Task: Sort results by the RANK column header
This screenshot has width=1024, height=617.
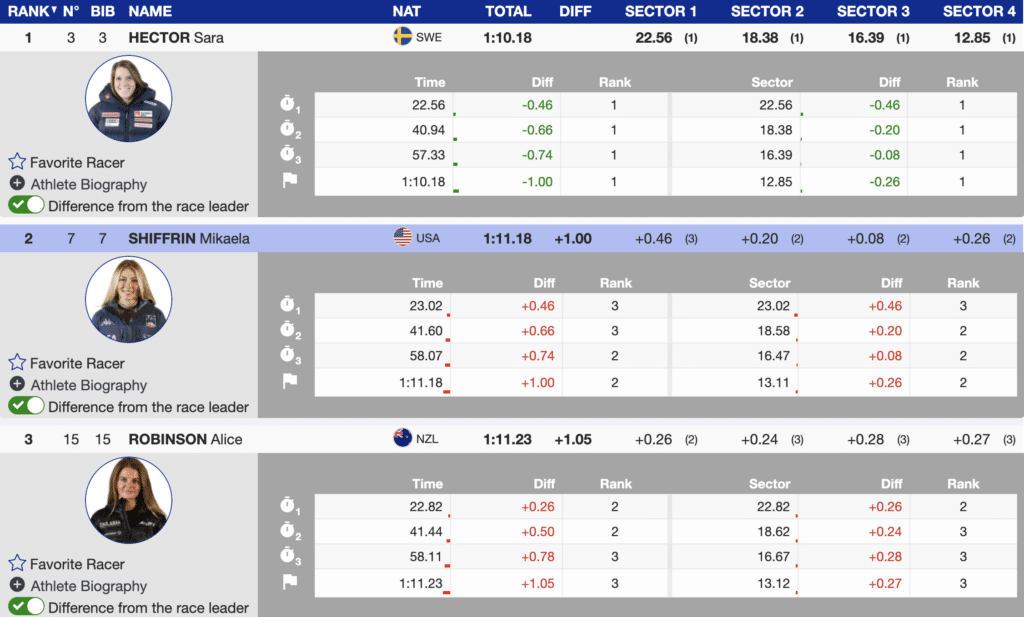Action: click(x=27, y=11)
